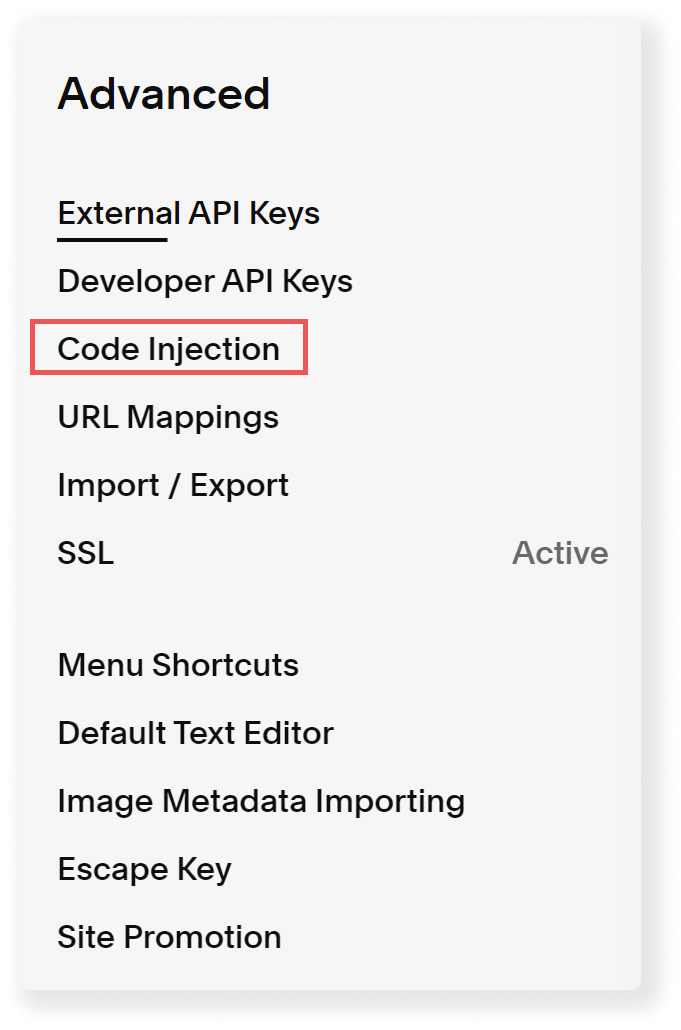The image size is (681, 1030).
Task: Click the word Keys in Developer API Keys
Action: 317,281
